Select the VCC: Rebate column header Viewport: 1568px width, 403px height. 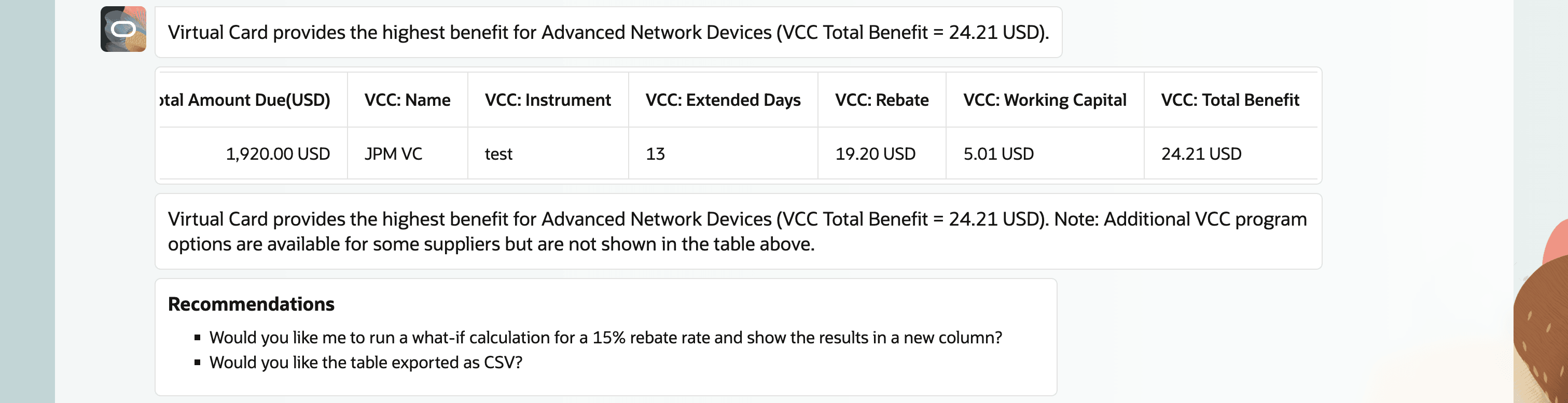pos(881,100)
